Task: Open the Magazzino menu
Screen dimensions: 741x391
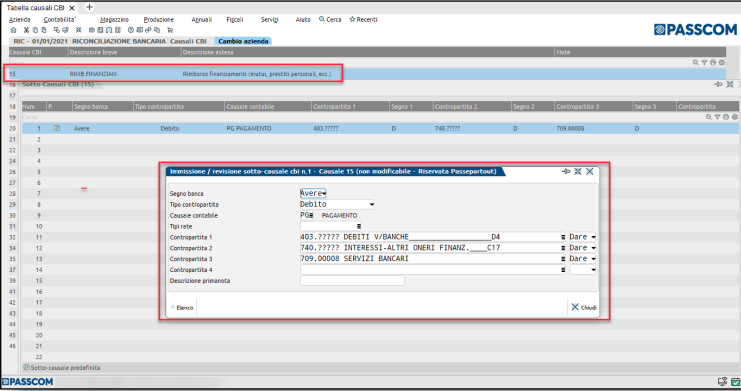Action: pos(114,19)
